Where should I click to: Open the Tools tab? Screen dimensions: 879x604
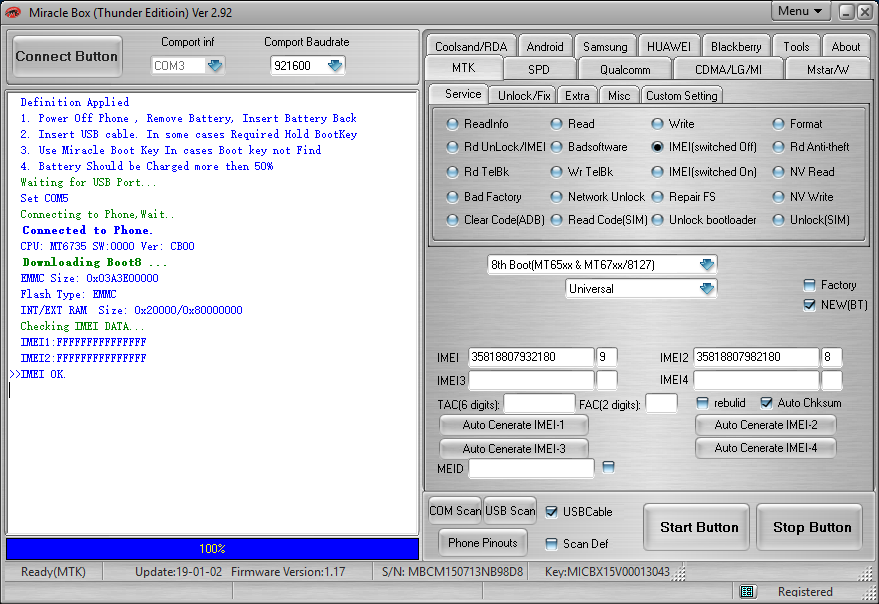pyautogui.click(x=796, y=47)
